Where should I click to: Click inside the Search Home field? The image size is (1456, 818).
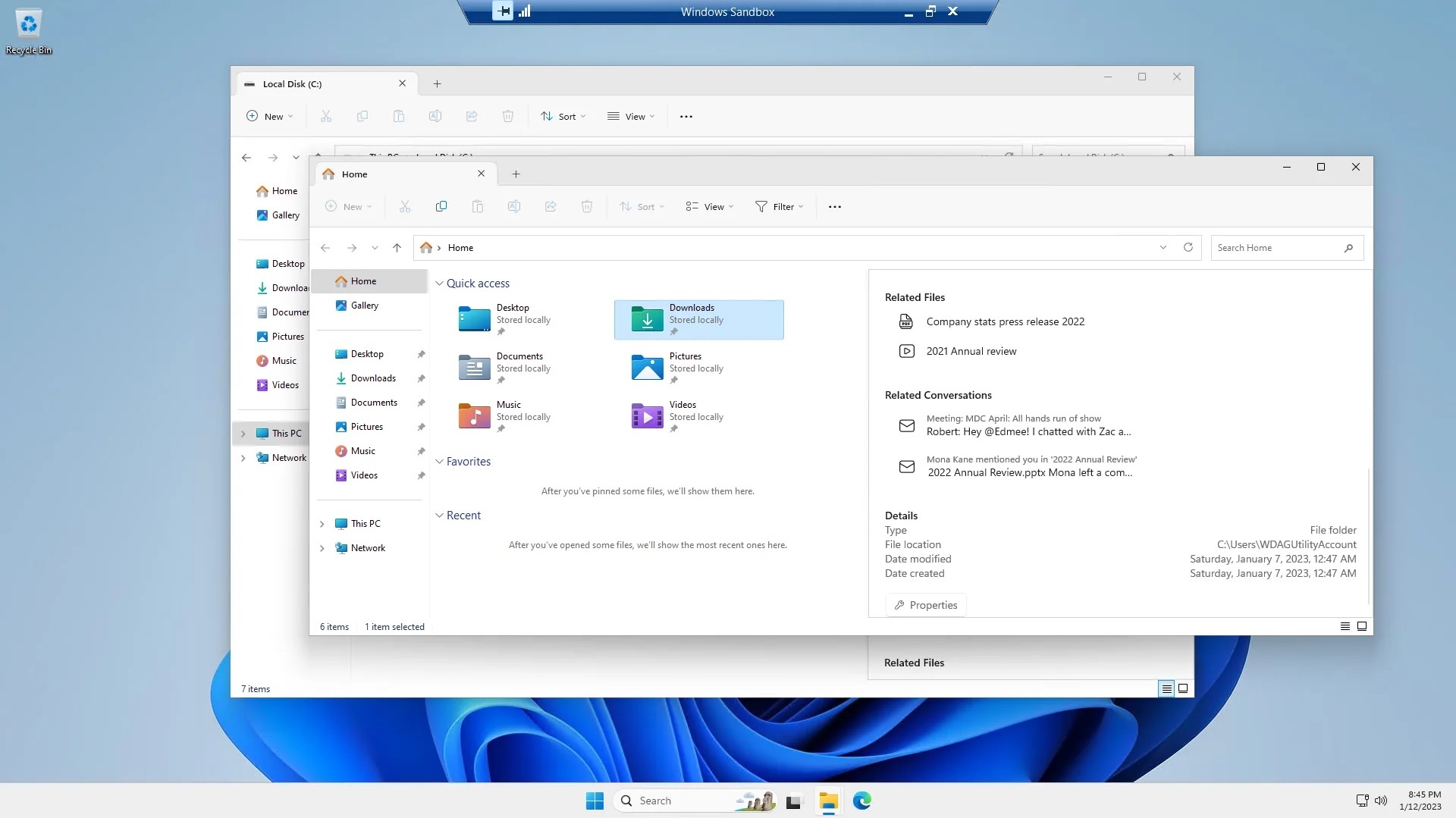[1282, 247]
